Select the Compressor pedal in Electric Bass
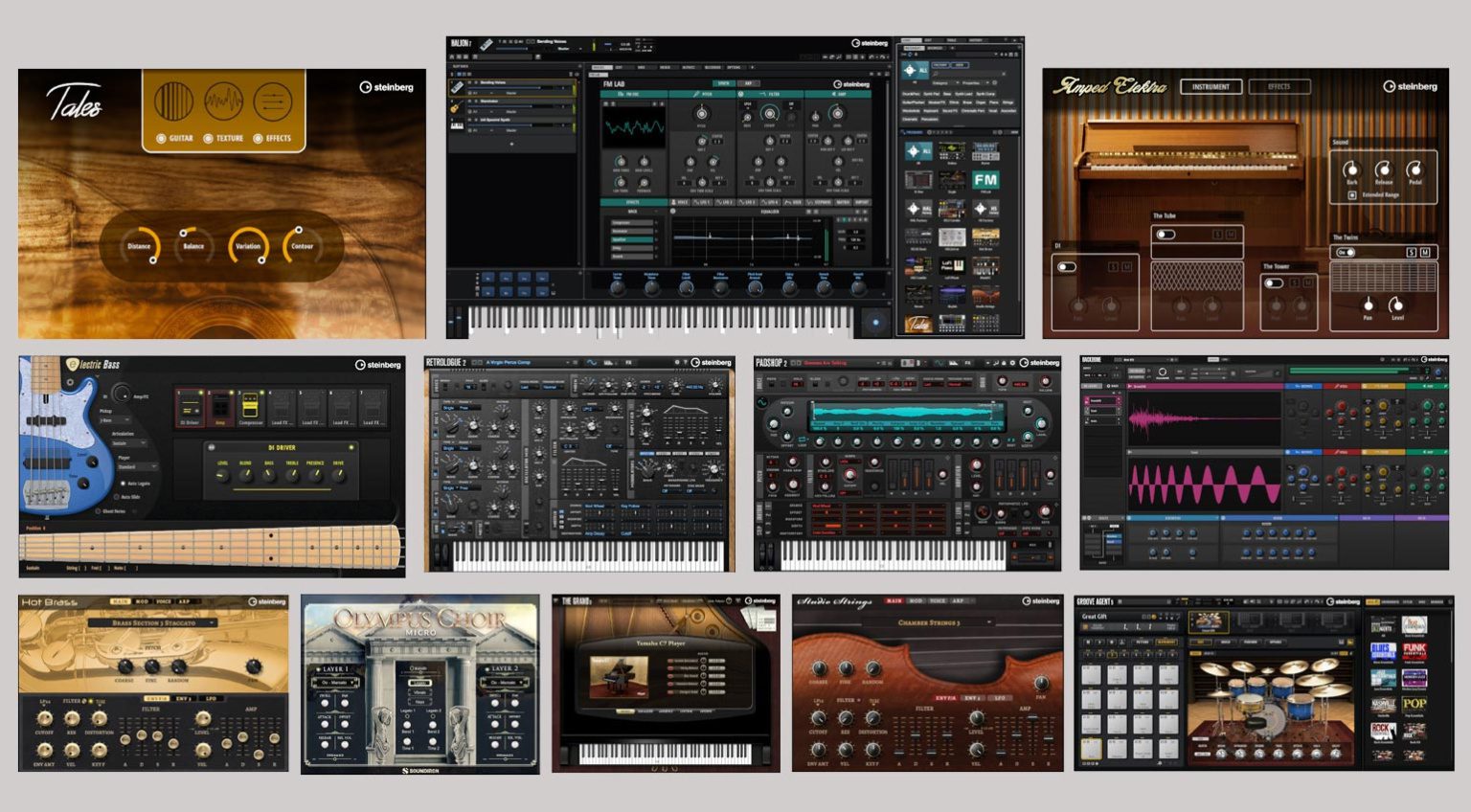The width and height of the screenshot is (1471, 812). 252,407
